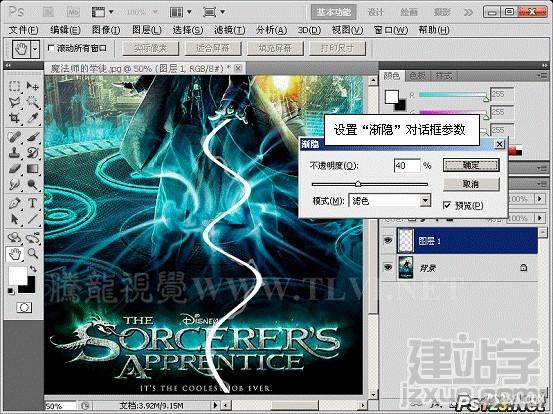
Task: Select the Crop tool
Action: [x=14, y=118]
